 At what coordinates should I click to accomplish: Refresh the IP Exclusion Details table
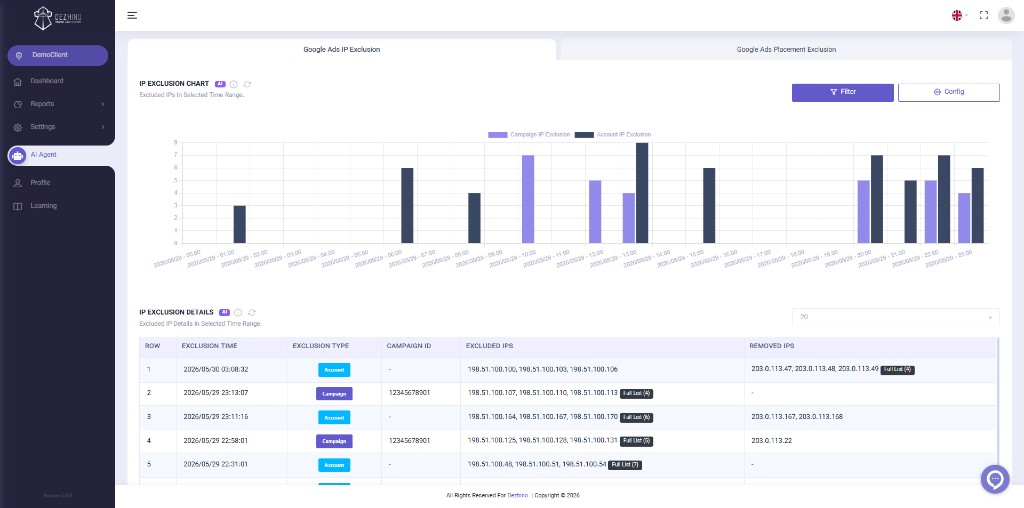pyautogui.click(x=252, y=313)
